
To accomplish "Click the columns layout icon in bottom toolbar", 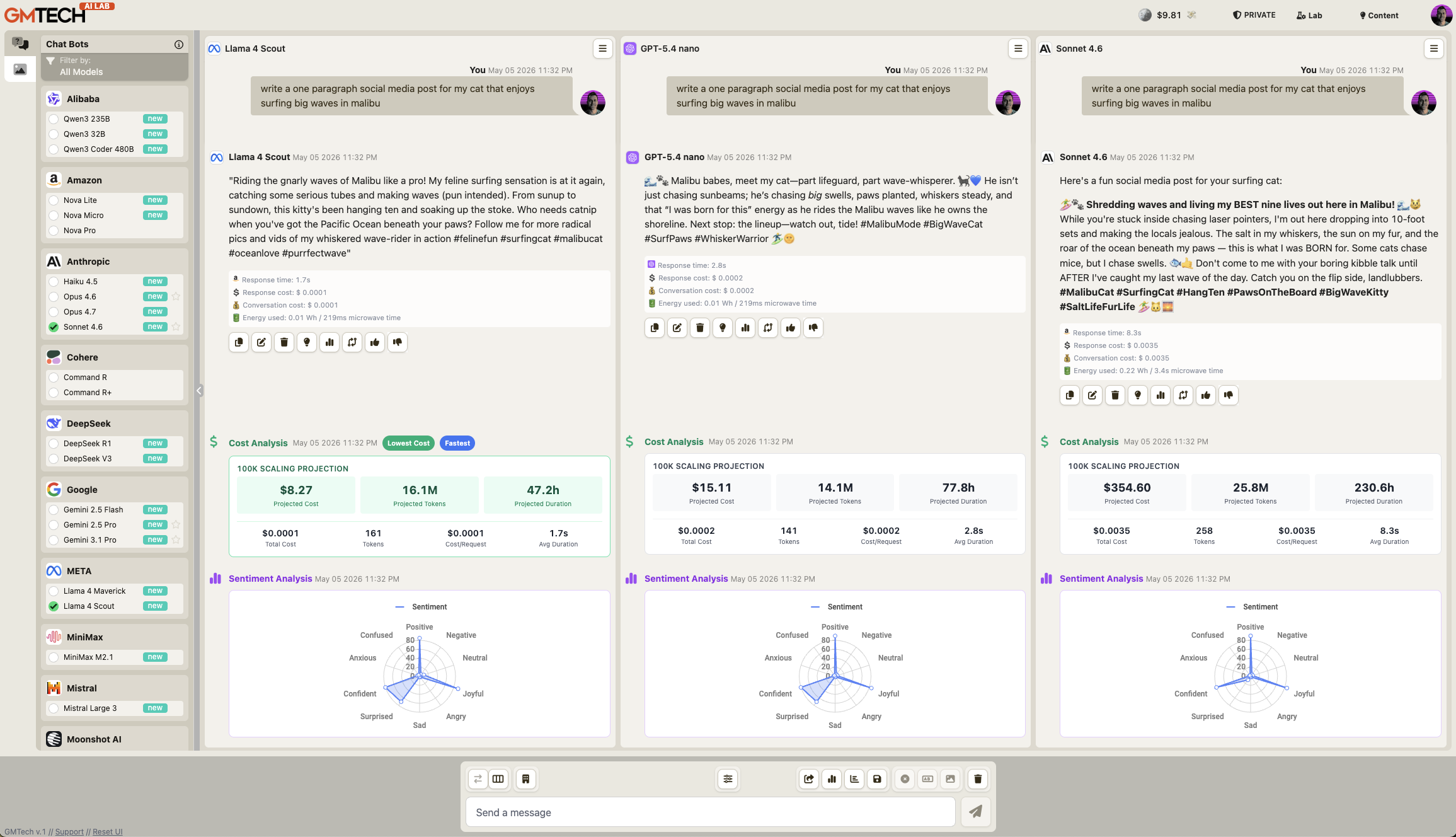I will (498, 779).
